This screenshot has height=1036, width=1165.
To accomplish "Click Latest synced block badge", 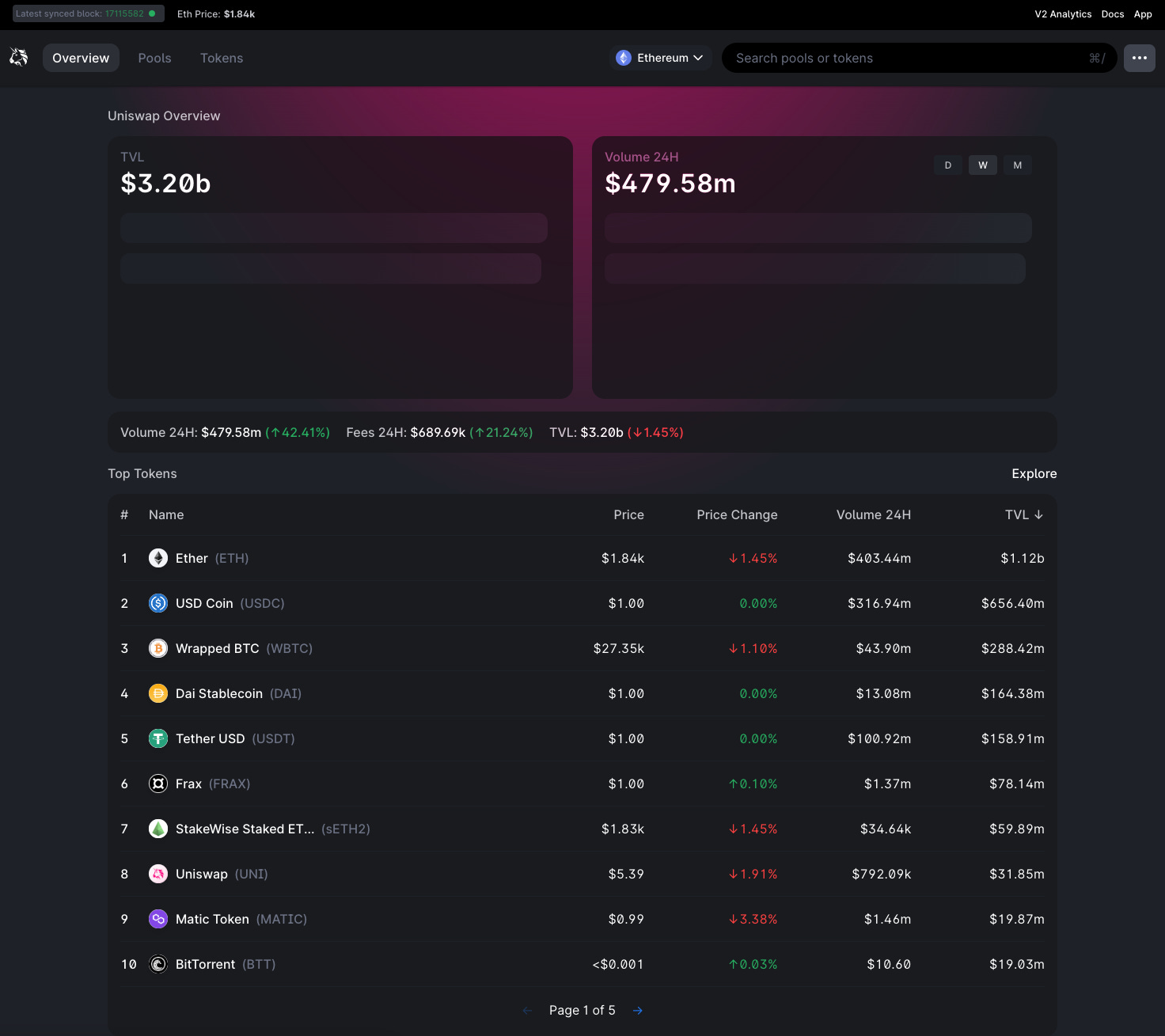I will (89, 13).
